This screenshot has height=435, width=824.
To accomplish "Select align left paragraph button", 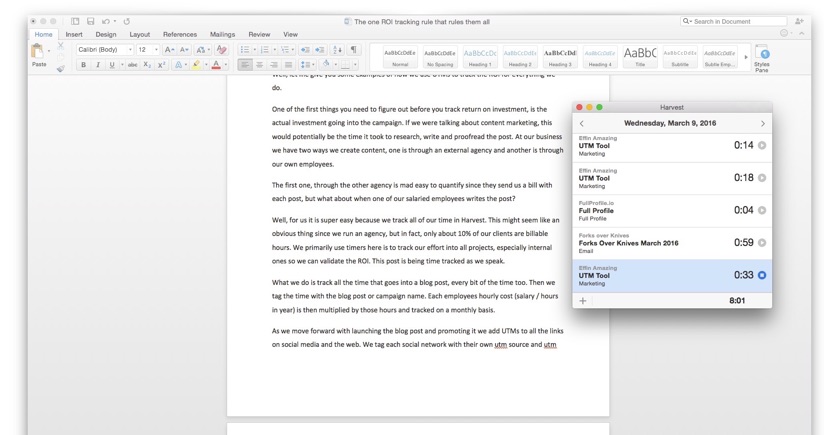I will (244, 65).
